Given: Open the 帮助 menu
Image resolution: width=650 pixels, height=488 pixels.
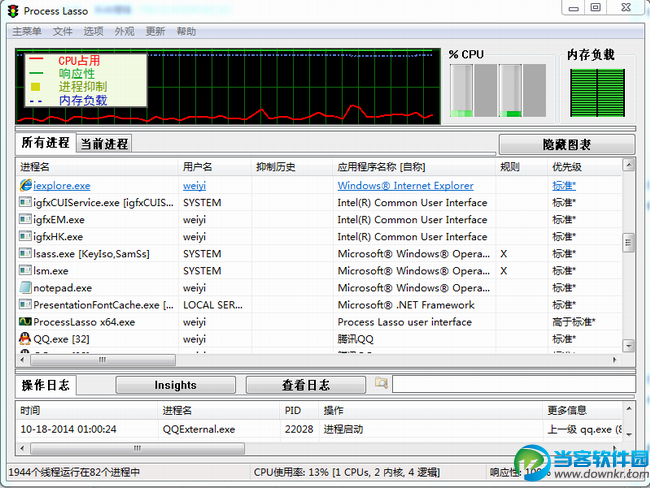Looking at the screenshot, I should (x=186, y=32).
